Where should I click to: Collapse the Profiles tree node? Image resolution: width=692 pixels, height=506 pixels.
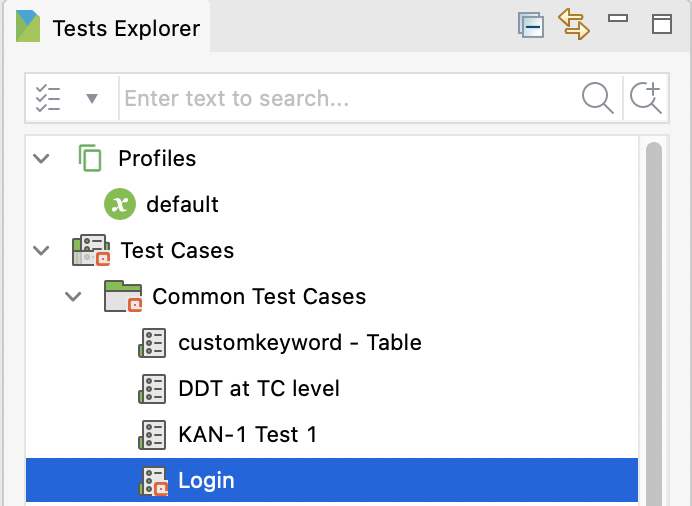click(41, 158)
